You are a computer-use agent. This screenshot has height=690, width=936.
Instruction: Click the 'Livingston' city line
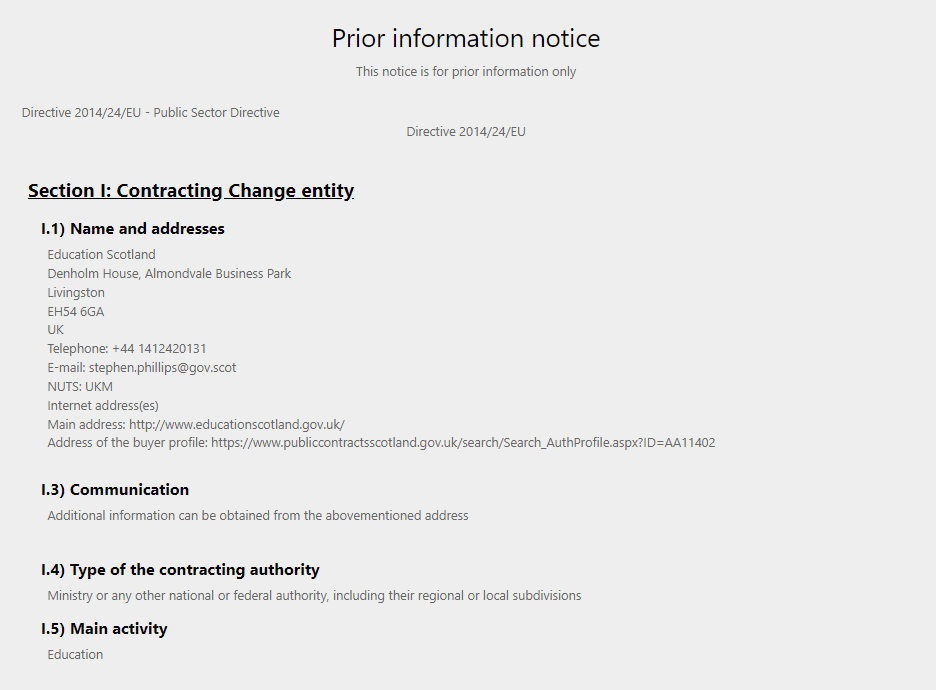click(76, 293)
